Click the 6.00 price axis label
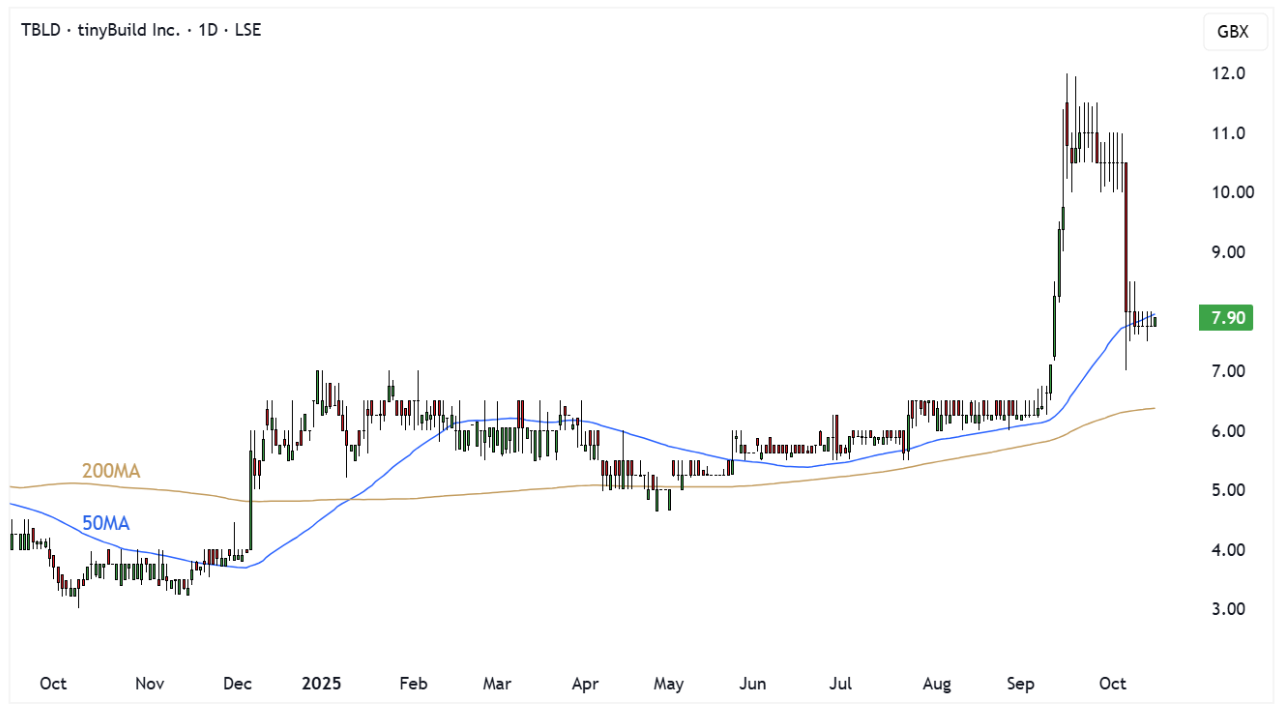The height and width of the screenshot is (714, 1283). point(1227,431)
